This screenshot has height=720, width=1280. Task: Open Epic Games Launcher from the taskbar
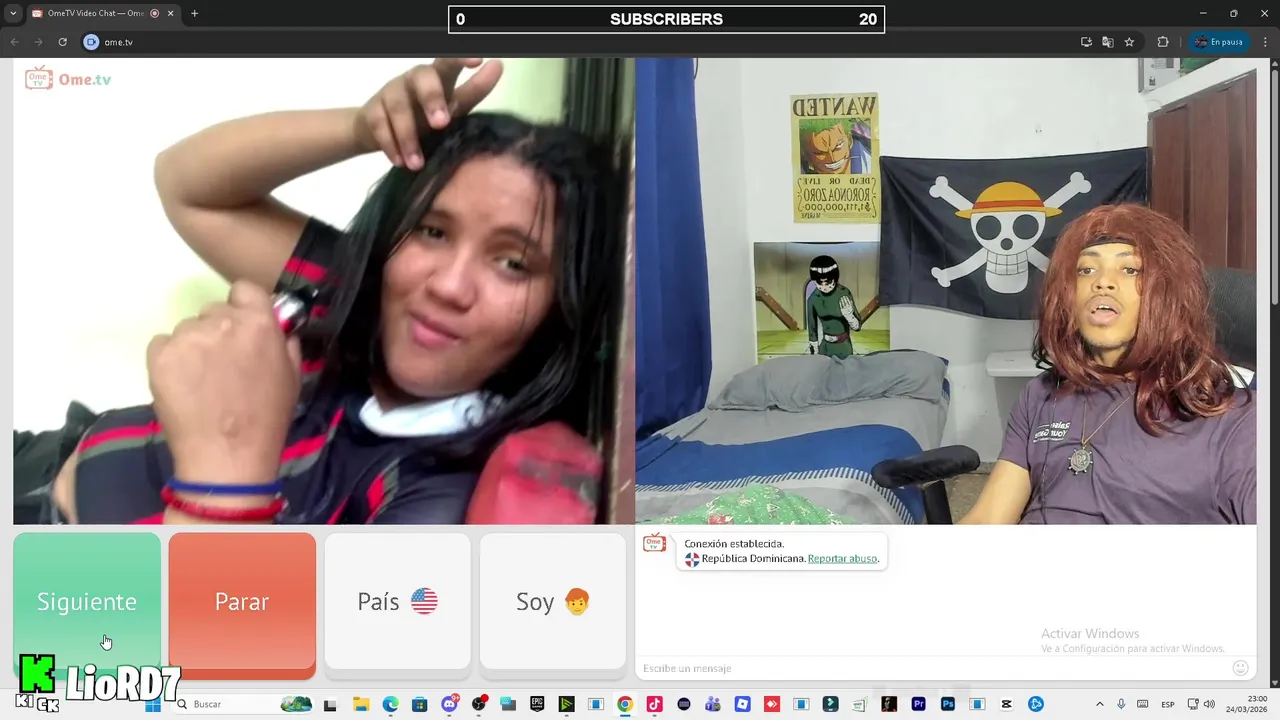click(537, 704)
